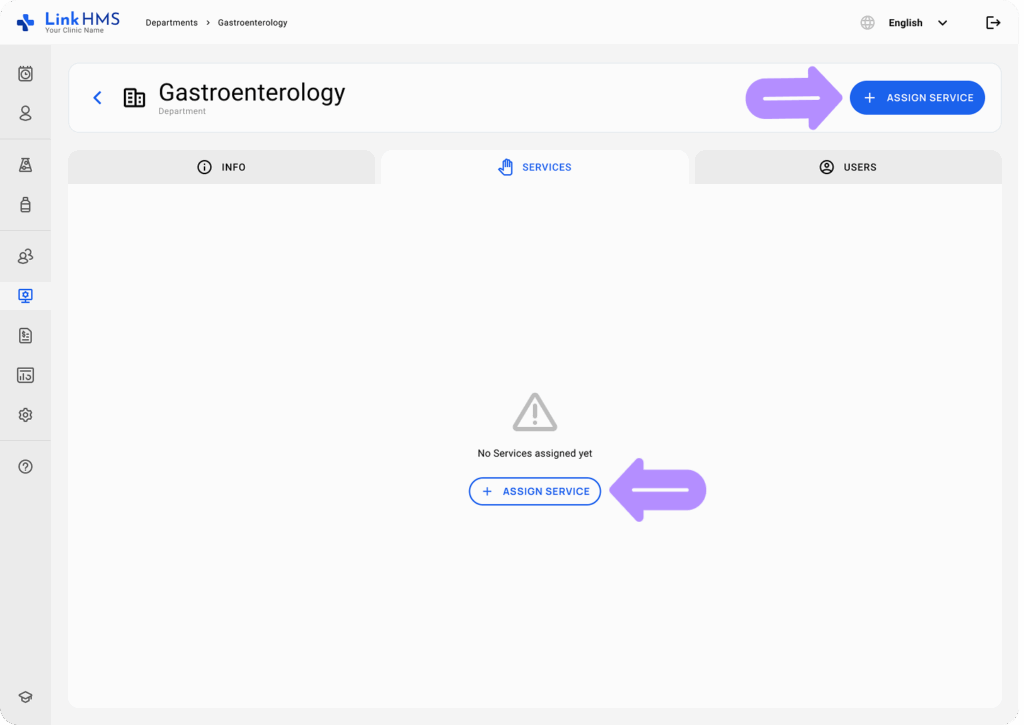Click the globe language icon
The height and width of the screenshot is (725, 1024).
[x=866, y=22]
